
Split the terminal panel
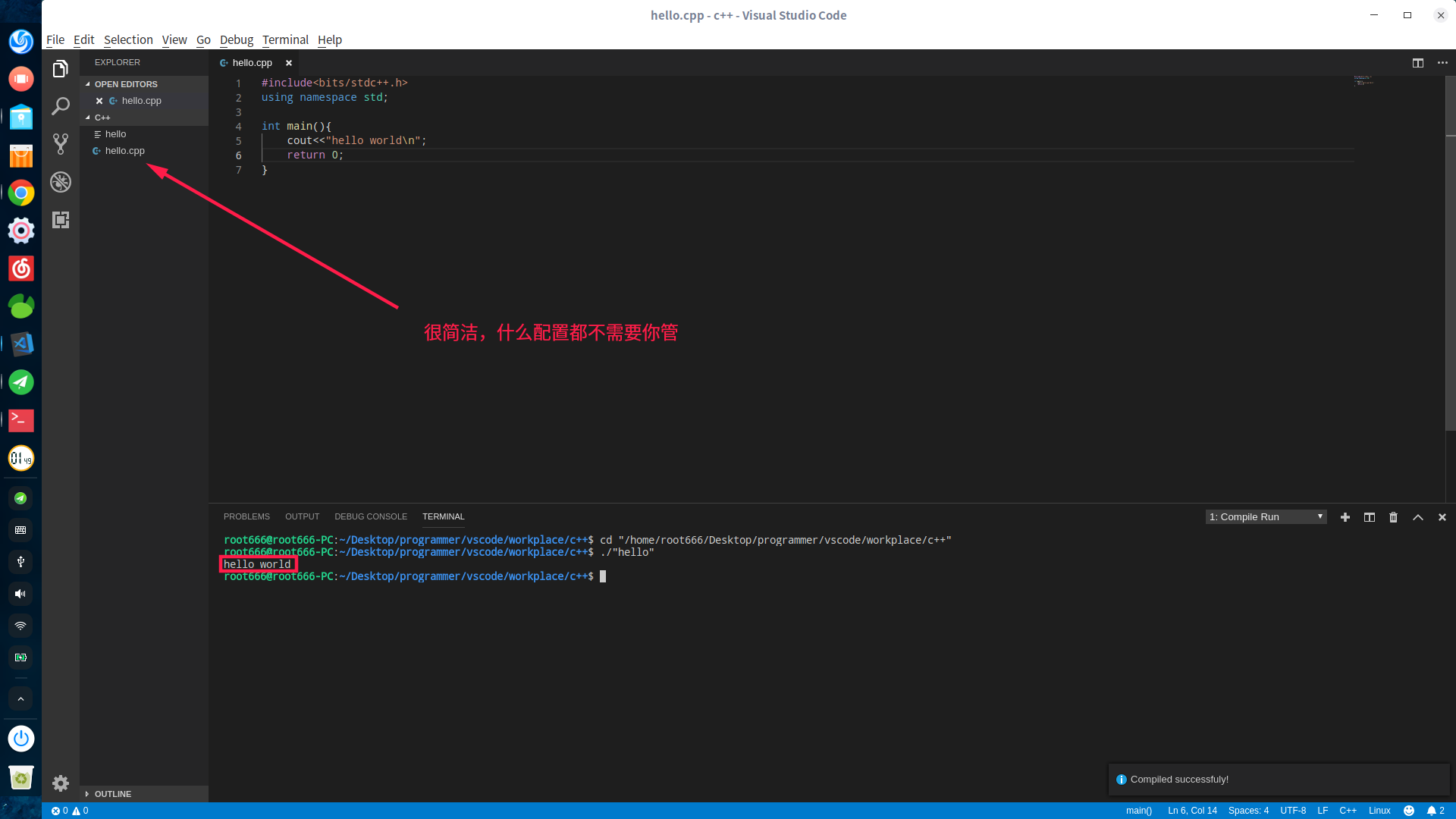pyautogui.click(x=1369, y=517)
